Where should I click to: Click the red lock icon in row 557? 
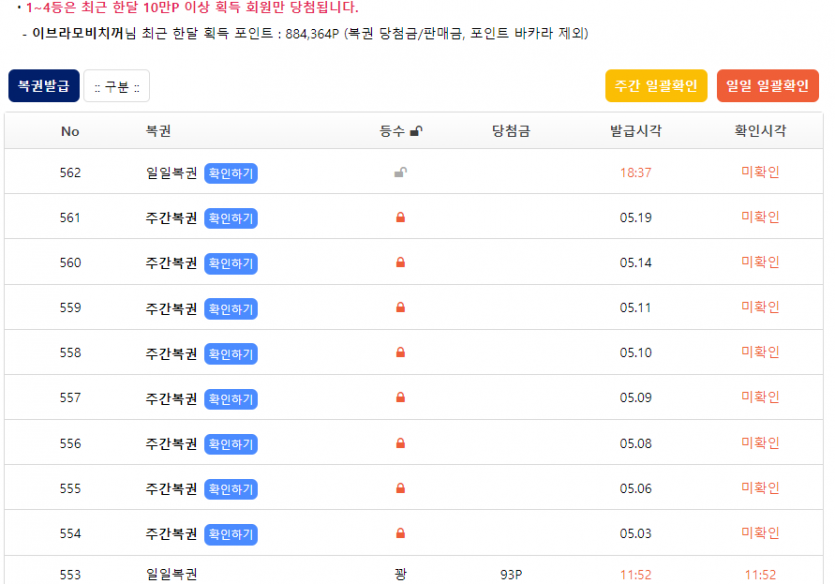(400, 398)
